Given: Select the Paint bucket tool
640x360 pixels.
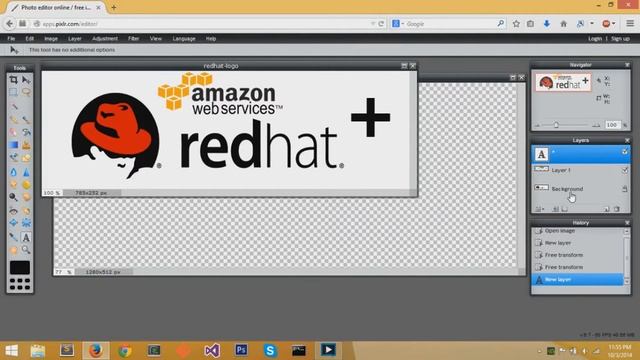Looking at the screenshot, I should pyautogui.click(x=26, y=132).
